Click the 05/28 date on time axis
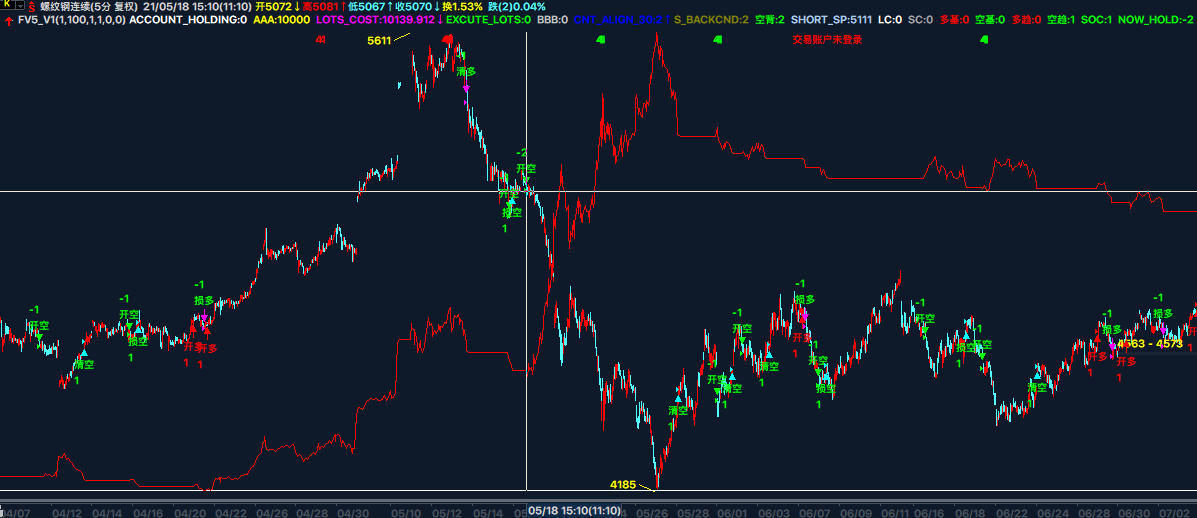The height and width of the screenshot is (518, 1197). click(693, 511)
